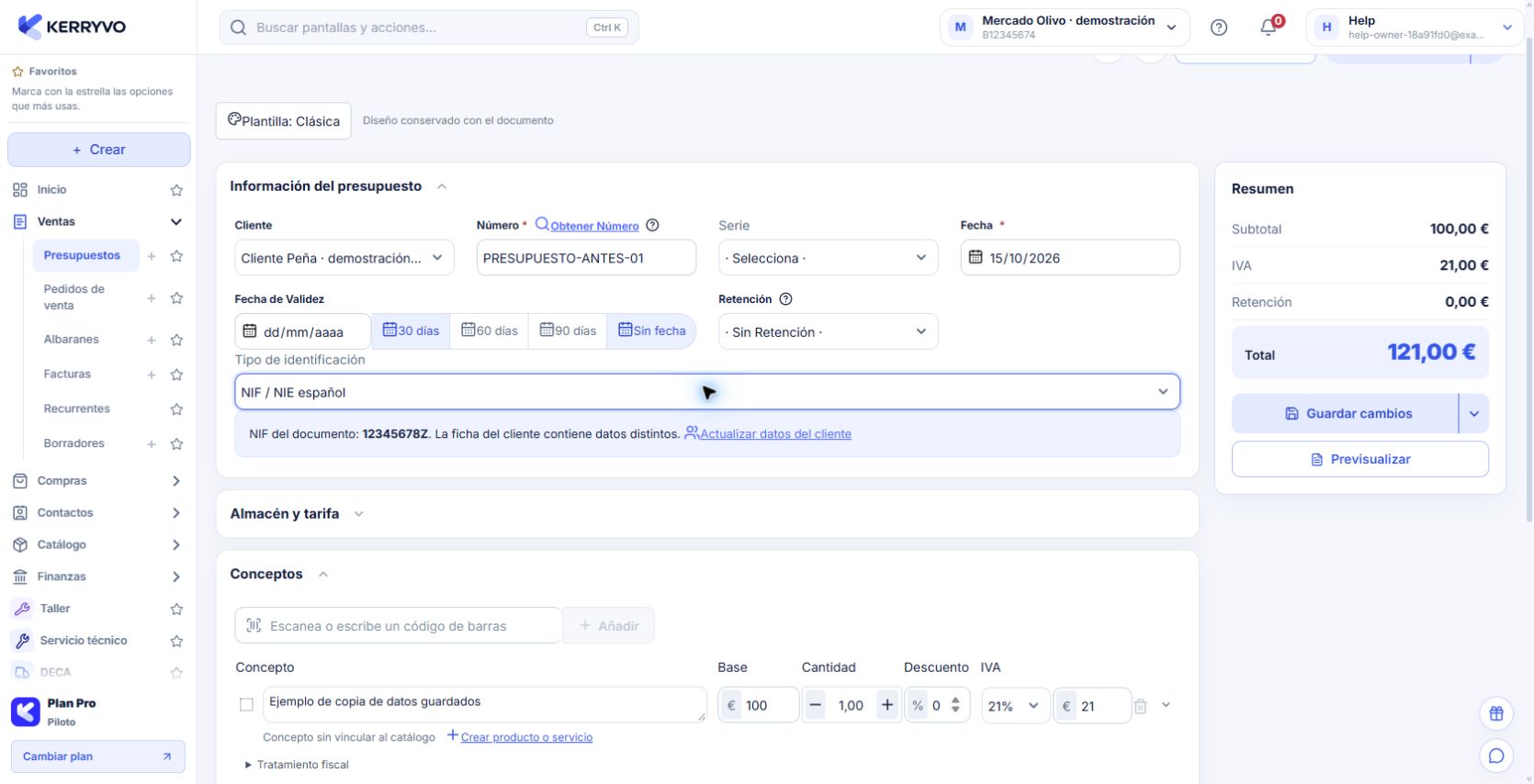This screenshot has height=784, width=1534.
Task: Open the Cliente dropdown
Action: pos(344,258)
